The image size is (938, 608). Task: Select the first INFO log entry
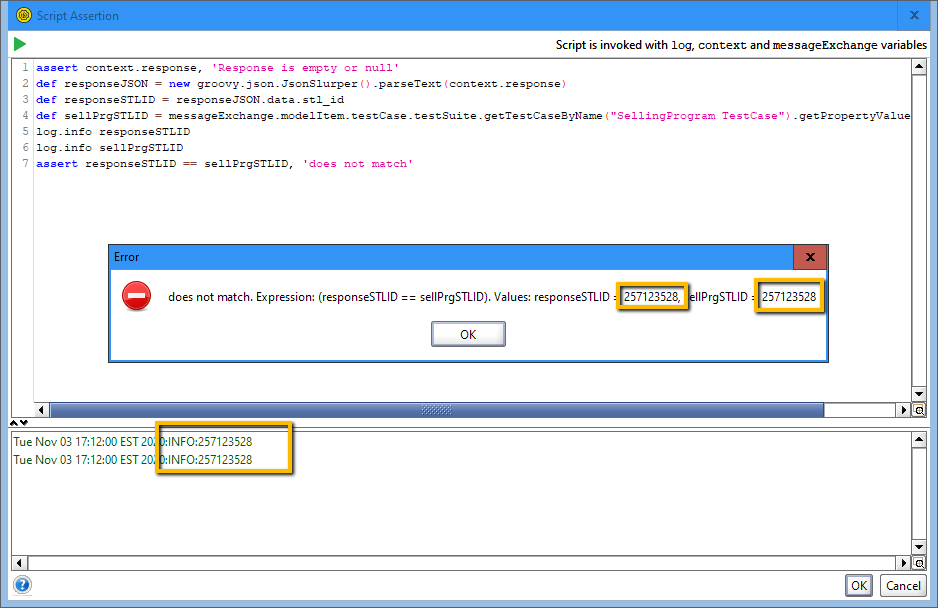pyautogui.click(x=132, y=441)
